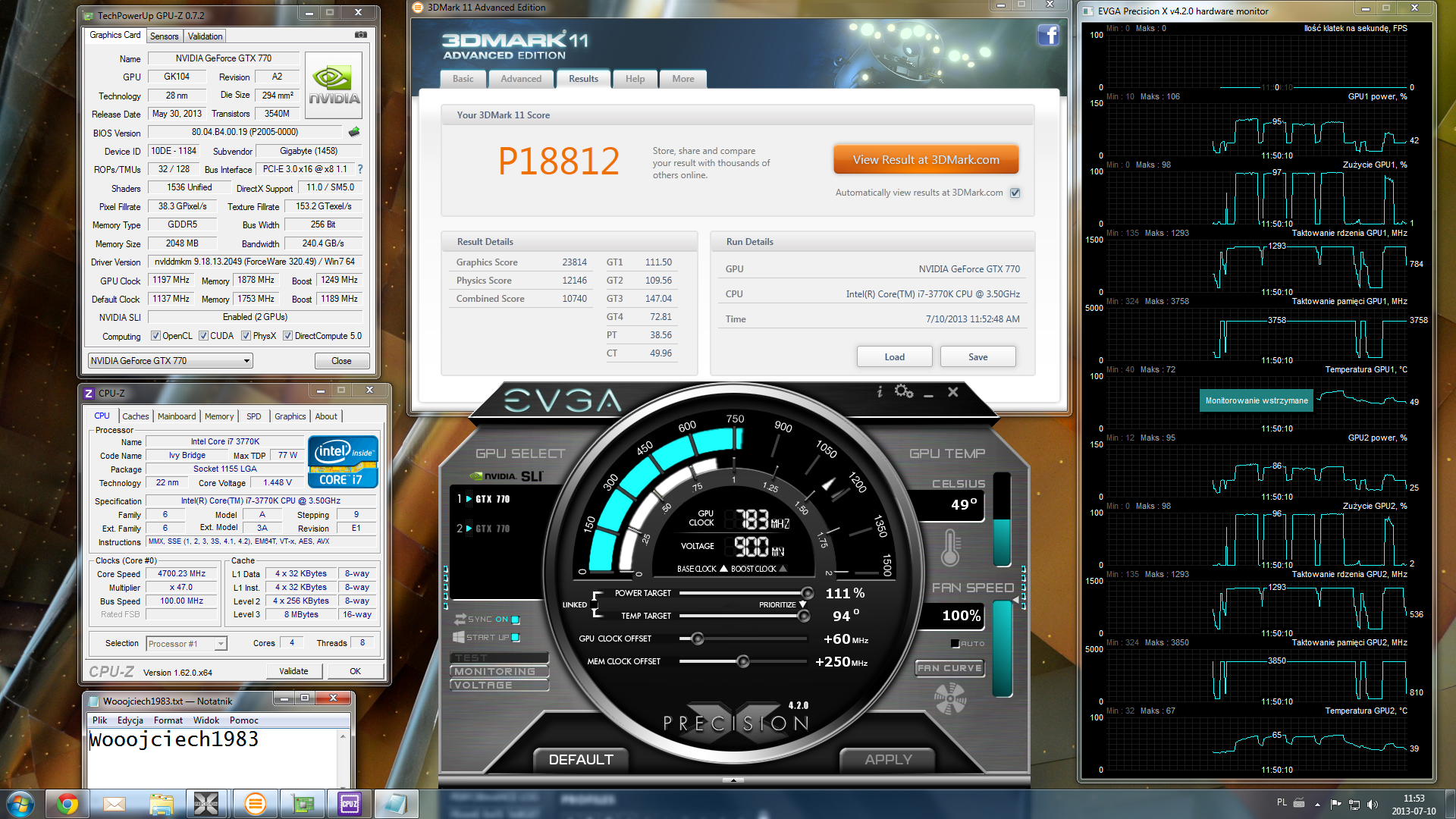1456x819 pixels.
Task: Click the Base Clock triangle indicator
Action: 723,568
